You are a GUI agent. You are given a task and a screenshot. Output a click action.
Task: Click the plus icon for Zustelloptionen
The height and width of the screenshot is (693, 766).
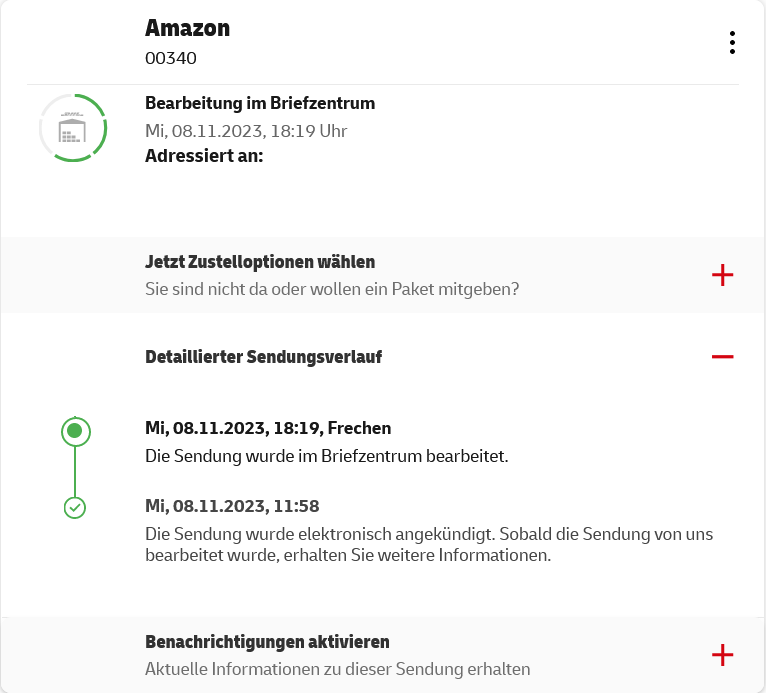(x=722, y=276)
